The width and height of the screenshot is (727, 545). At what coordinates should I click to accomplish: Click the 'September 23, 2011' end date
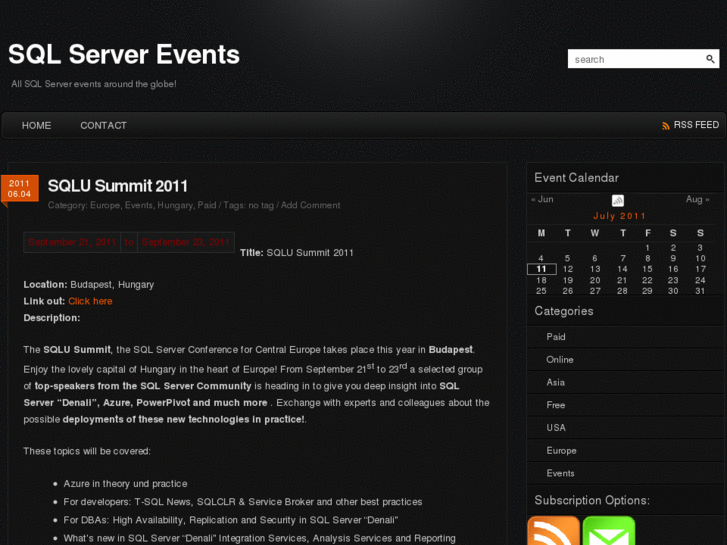coord(185,242)
